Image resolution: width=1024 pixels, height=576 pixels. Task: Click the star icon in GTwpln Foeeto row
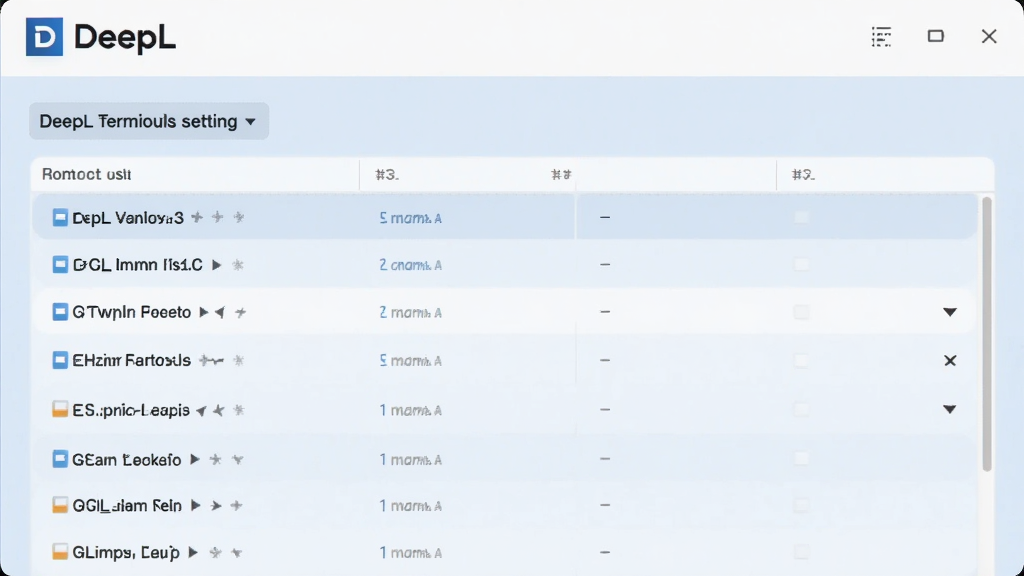pos(240,312)
